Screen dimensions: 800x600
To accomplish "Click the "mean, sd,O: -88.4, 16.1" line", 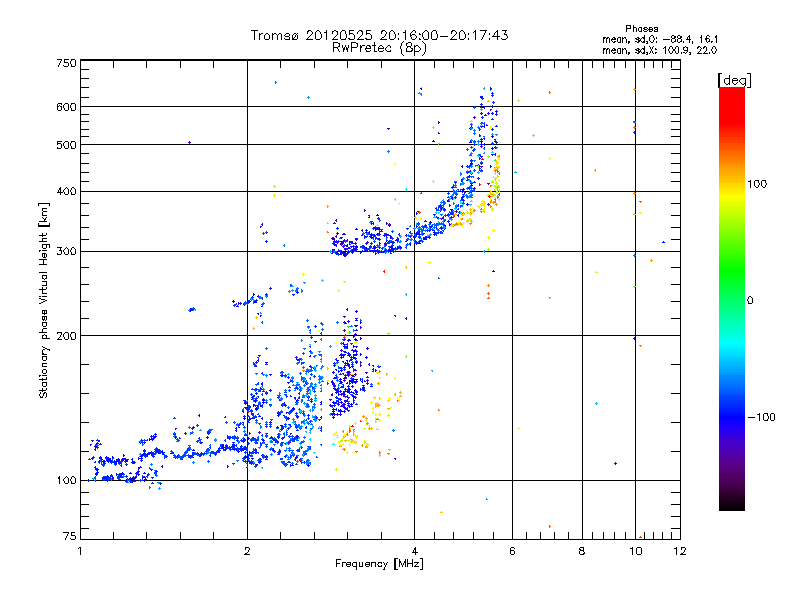I will tap(660, 39).
